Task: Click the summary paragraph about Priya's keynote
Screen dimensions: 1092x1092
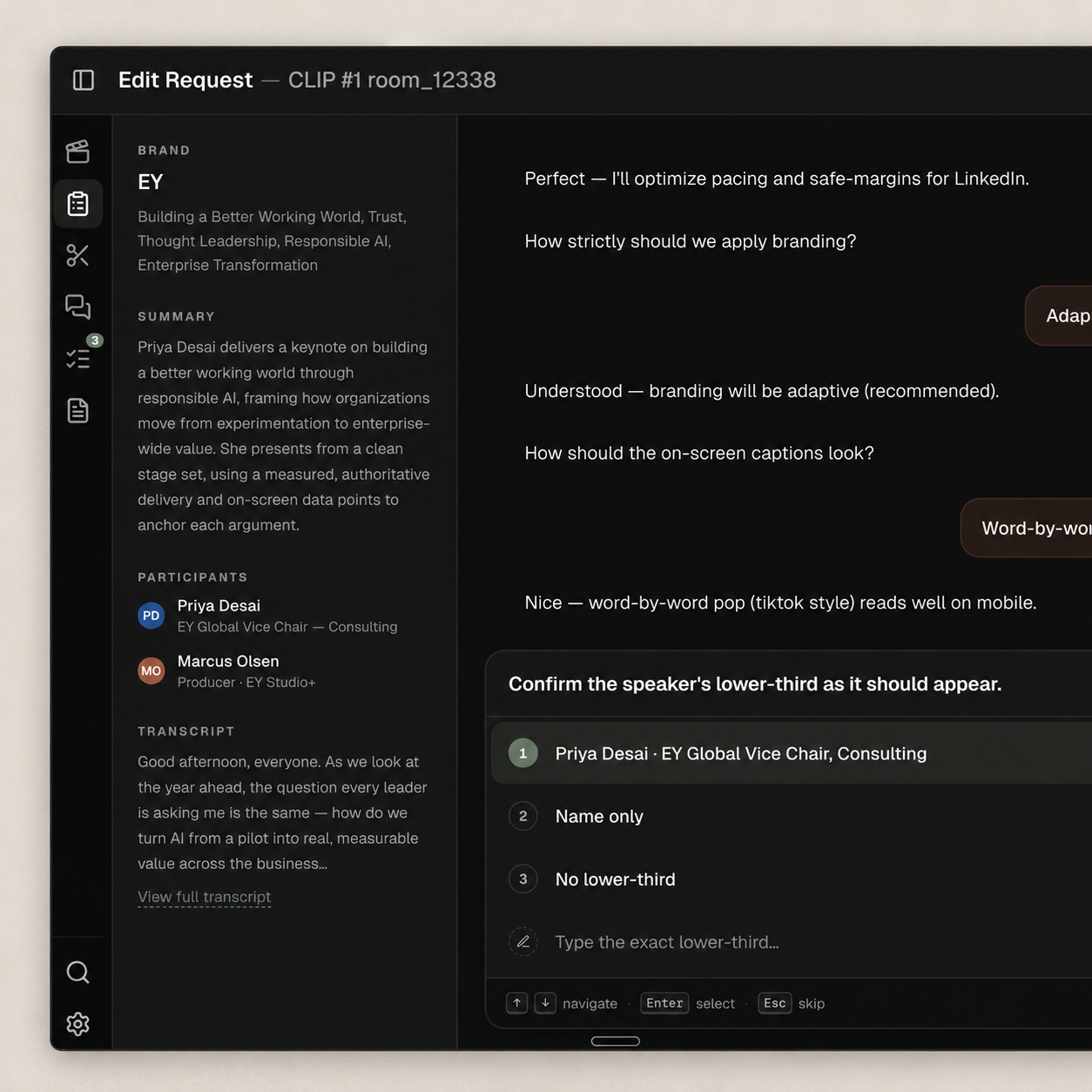Action: 284,435
